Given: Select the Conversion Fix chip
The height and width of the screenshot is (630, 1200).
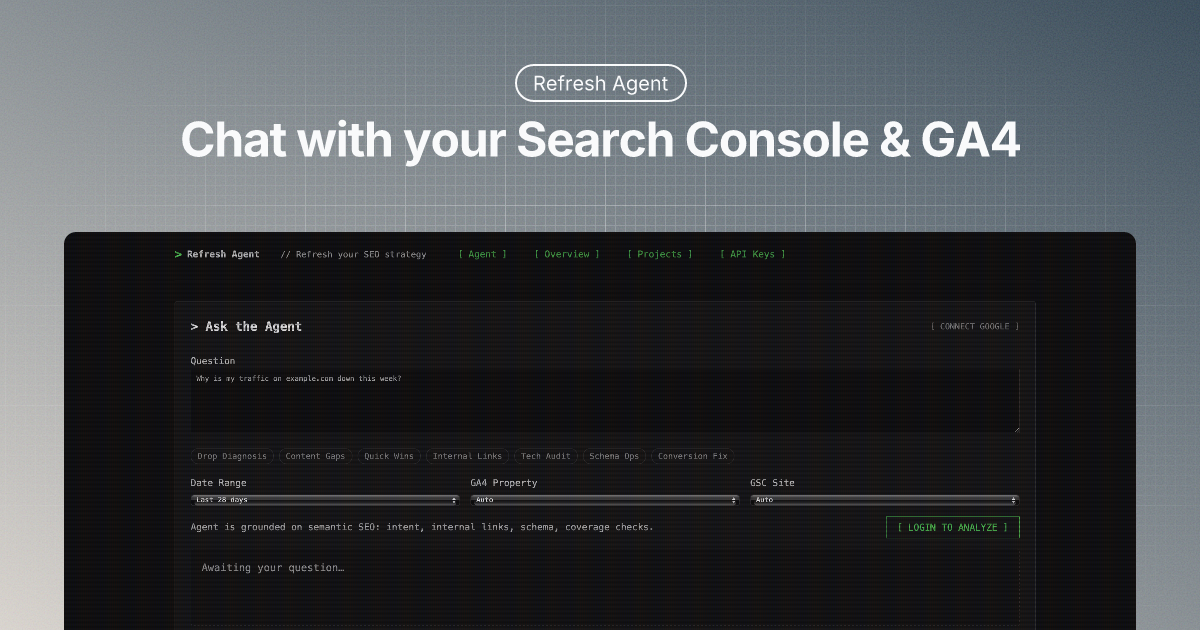Looking at the screenshot, I should tap(692, 456).
